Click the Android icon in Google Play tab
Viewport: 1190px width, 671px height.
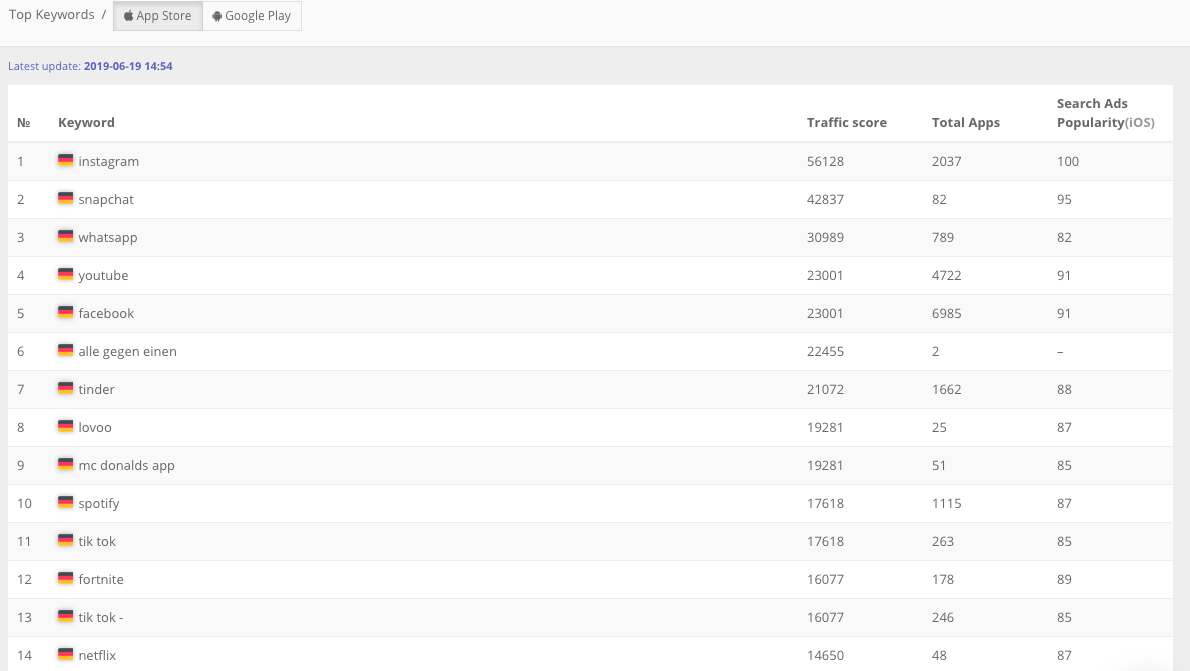(217, 16)
